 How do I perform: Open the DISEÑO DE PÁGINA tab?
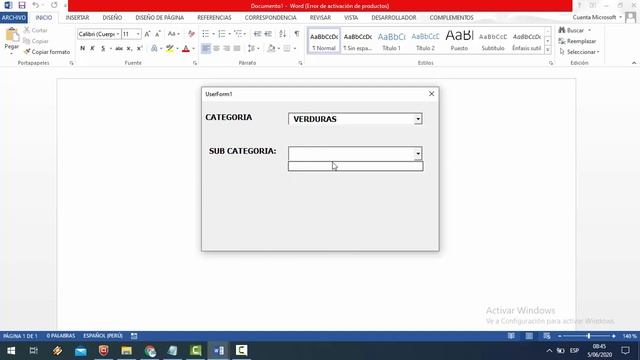coord(160,18)
